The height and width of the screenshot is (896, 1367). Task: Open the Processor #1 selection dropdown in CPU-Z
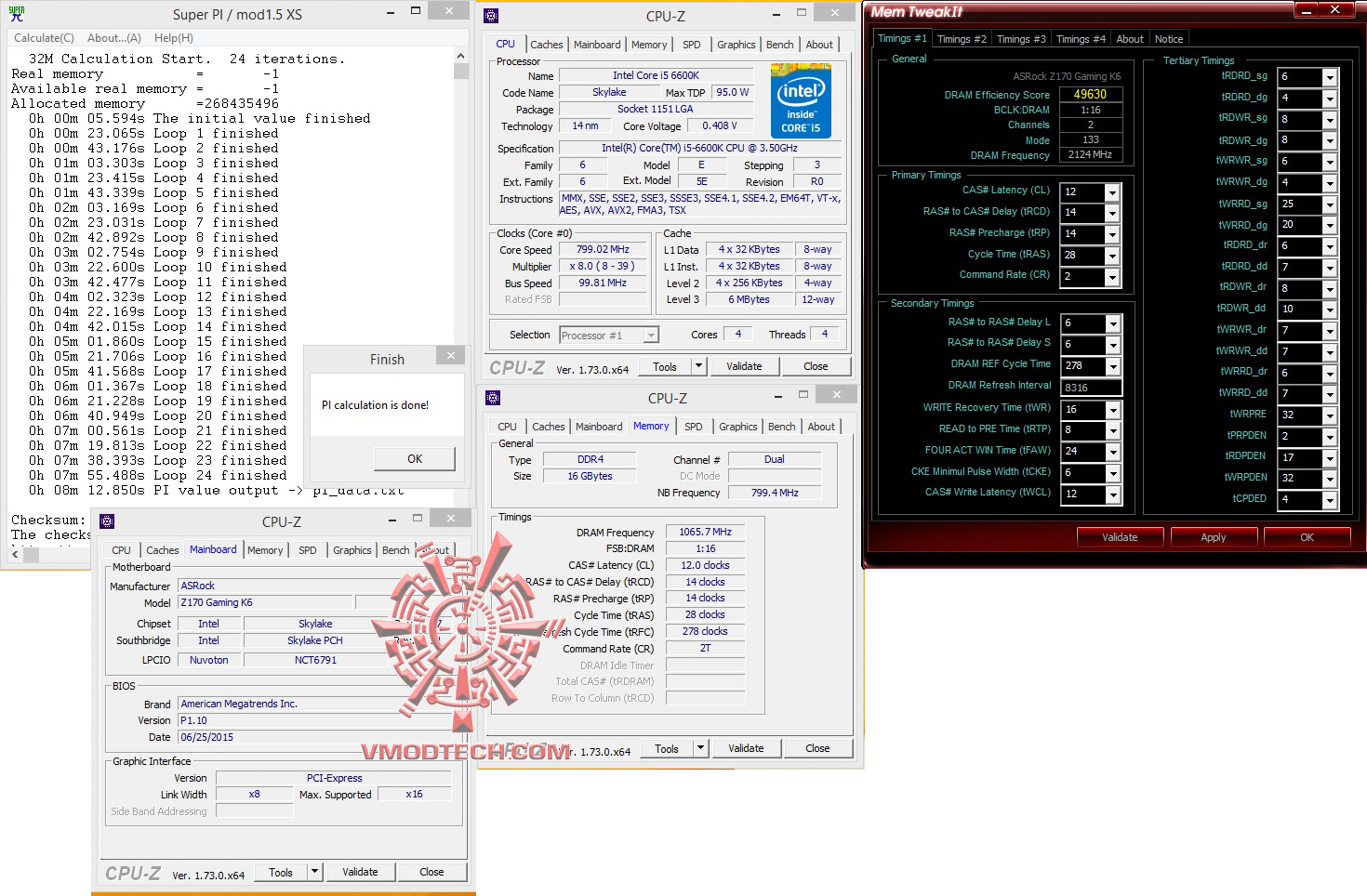pyautogui.click(x=651, y=336)
